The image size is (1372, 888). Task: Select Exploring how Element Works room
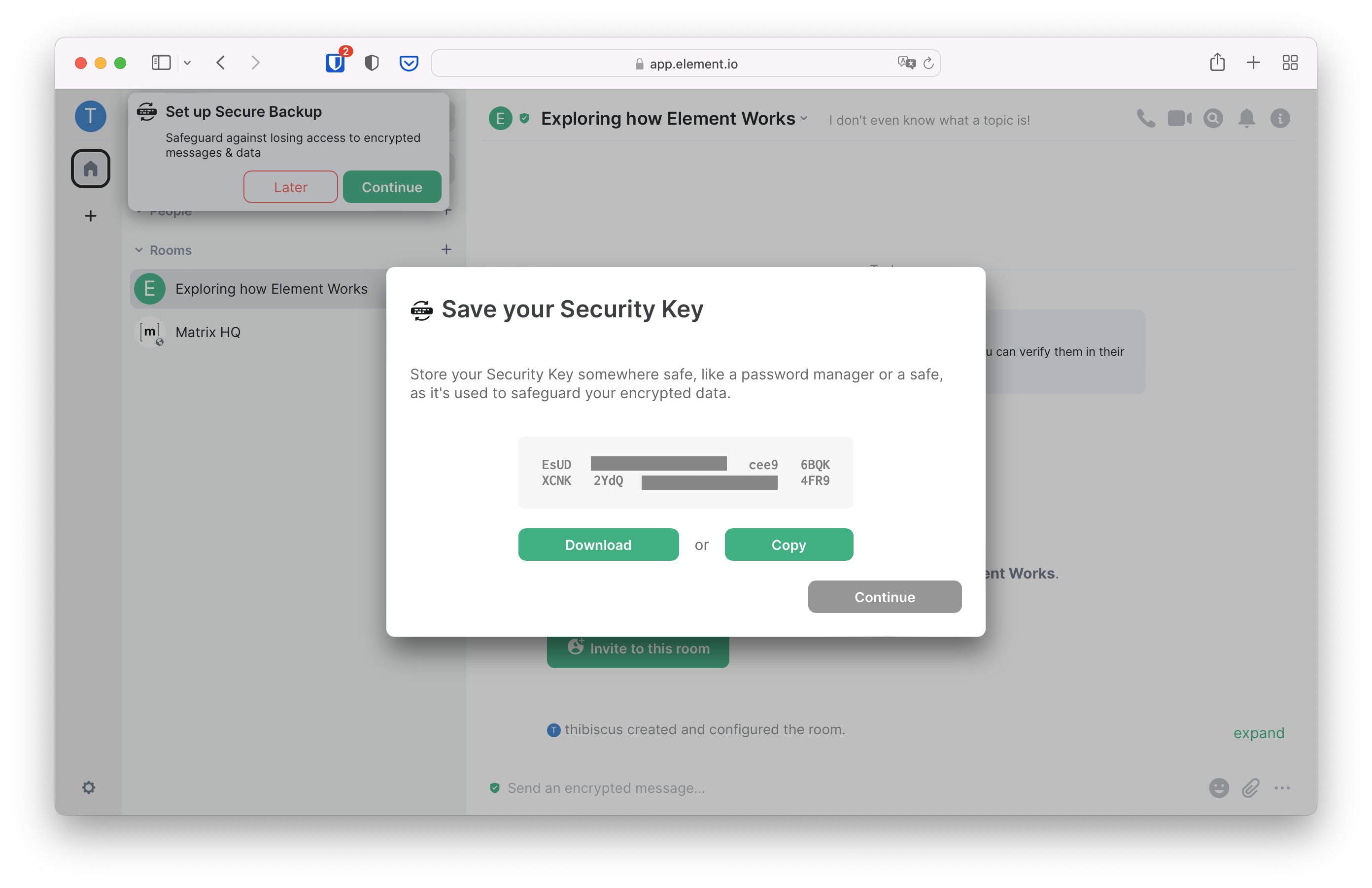[271, 289]
